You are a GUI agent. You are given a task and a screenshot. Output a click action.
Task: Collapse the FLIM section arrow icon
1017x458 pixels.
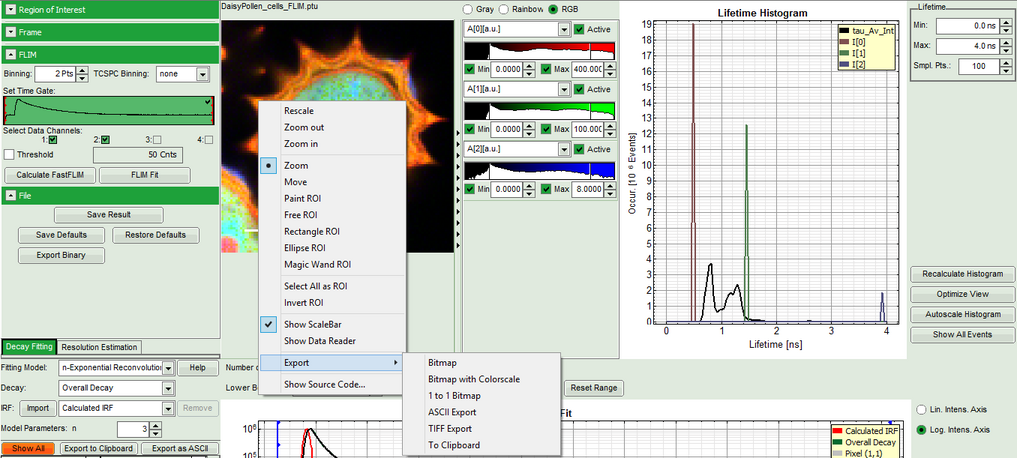pos(10,54)
